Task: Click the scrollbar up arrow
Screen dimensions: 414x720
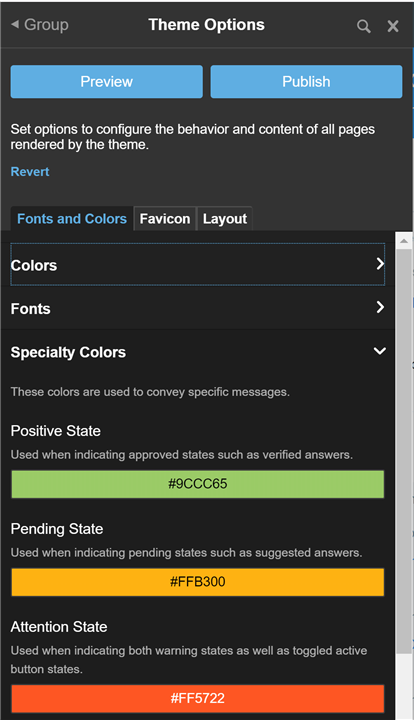Action: (x=404, y=241)
